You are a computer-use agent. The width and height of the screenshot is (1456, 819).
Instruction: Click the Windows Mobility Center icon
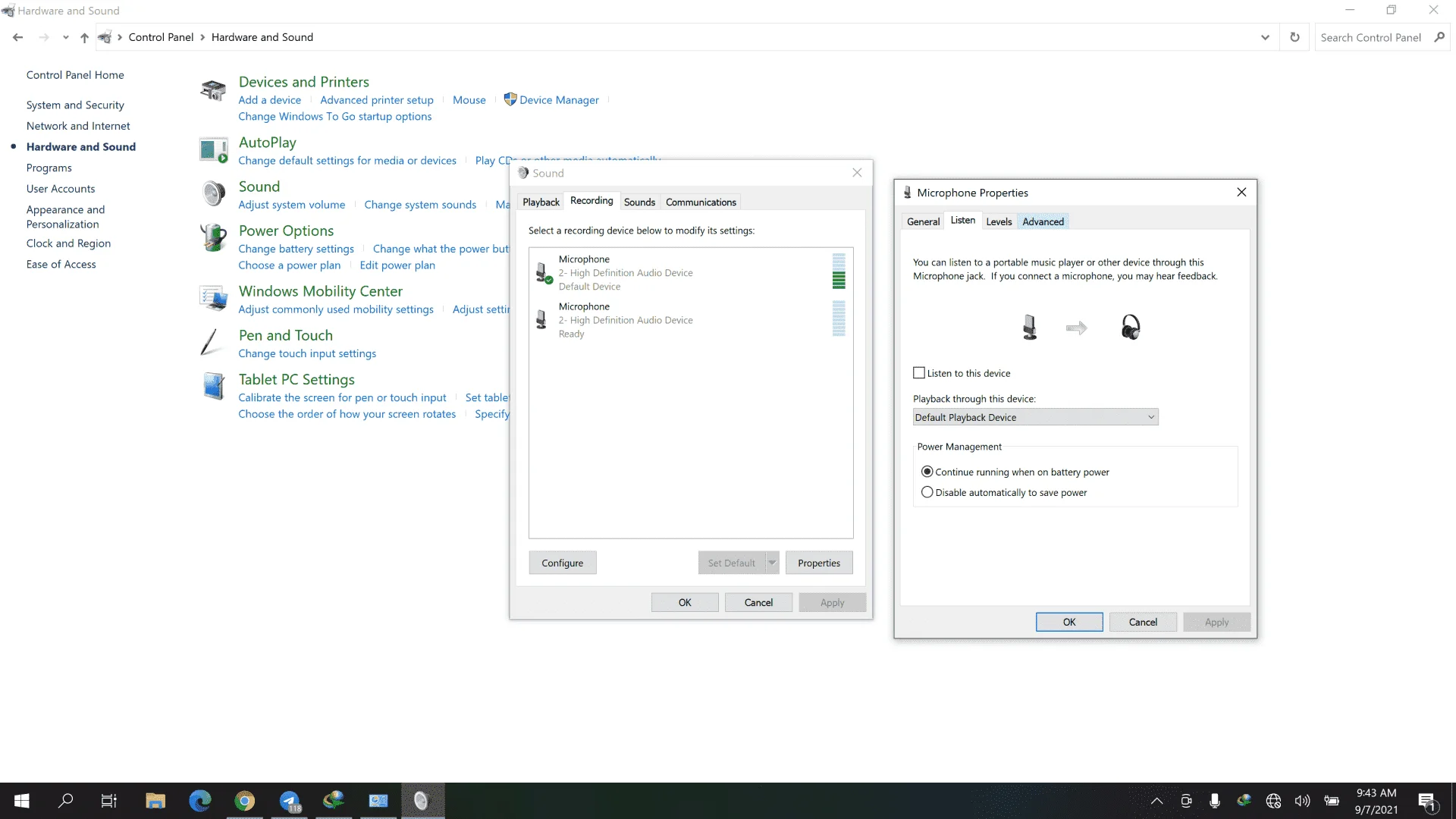(x=213, y=298)
